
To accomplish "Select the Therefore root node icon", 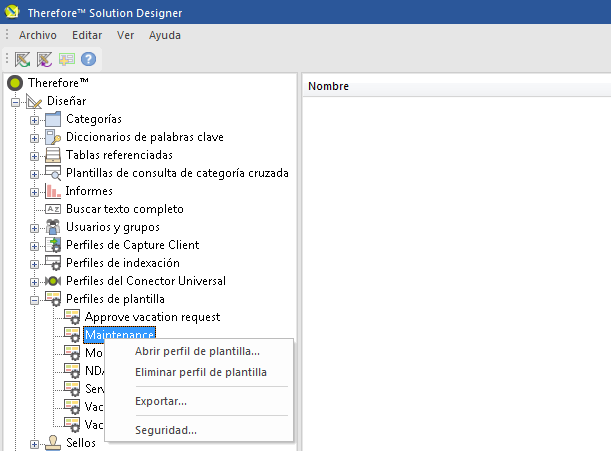I will (x=15, y=83).
